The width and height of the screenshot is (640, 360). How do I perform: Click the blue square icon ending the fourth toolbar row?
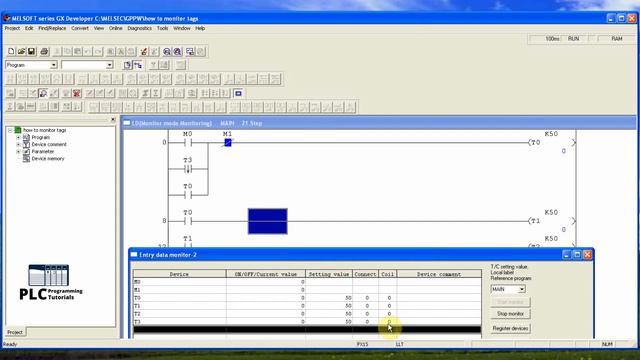[238, 93]
